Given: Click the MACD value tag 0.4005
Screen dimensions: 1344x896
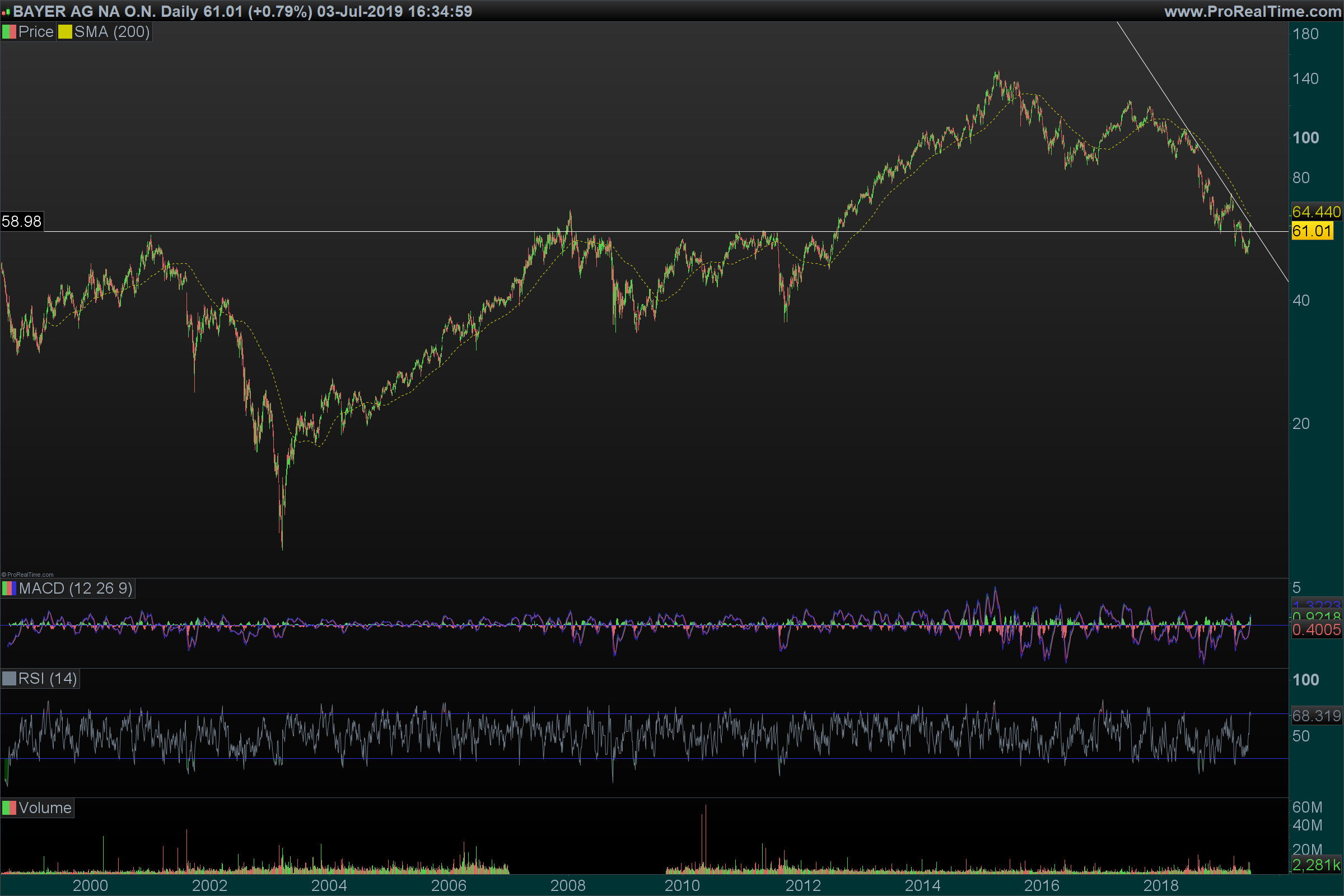Looking at the screenshot, I should pyautogui.click(x=1315, y=629).
